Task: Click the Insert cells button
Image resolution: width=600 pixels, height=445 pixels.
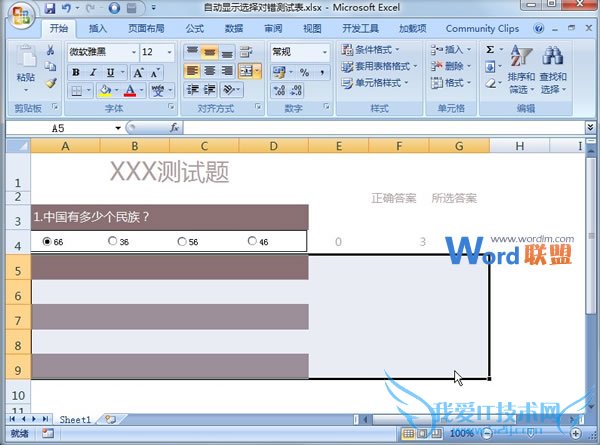Action: 450,50
